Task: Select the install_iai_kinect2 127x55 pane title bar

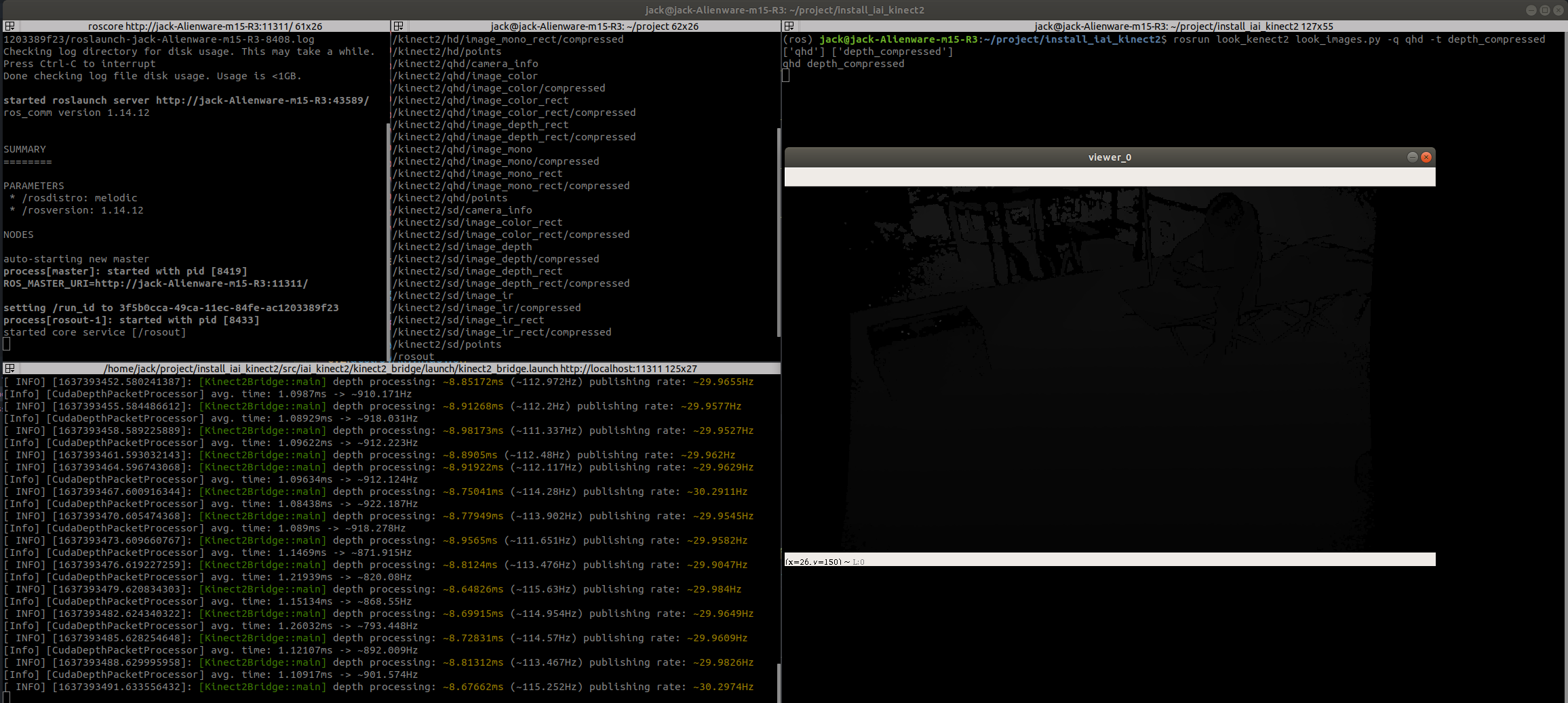Action: click(1183, 26)
